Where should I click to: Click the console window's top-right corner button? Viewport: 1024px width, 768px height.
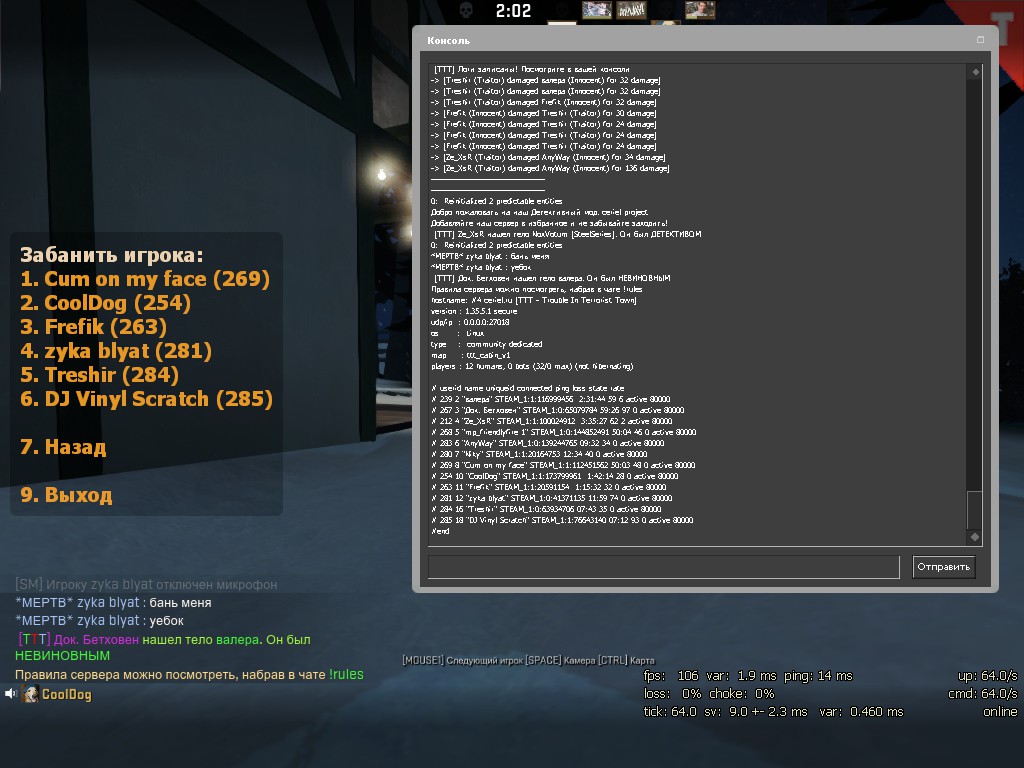[980, 40]
